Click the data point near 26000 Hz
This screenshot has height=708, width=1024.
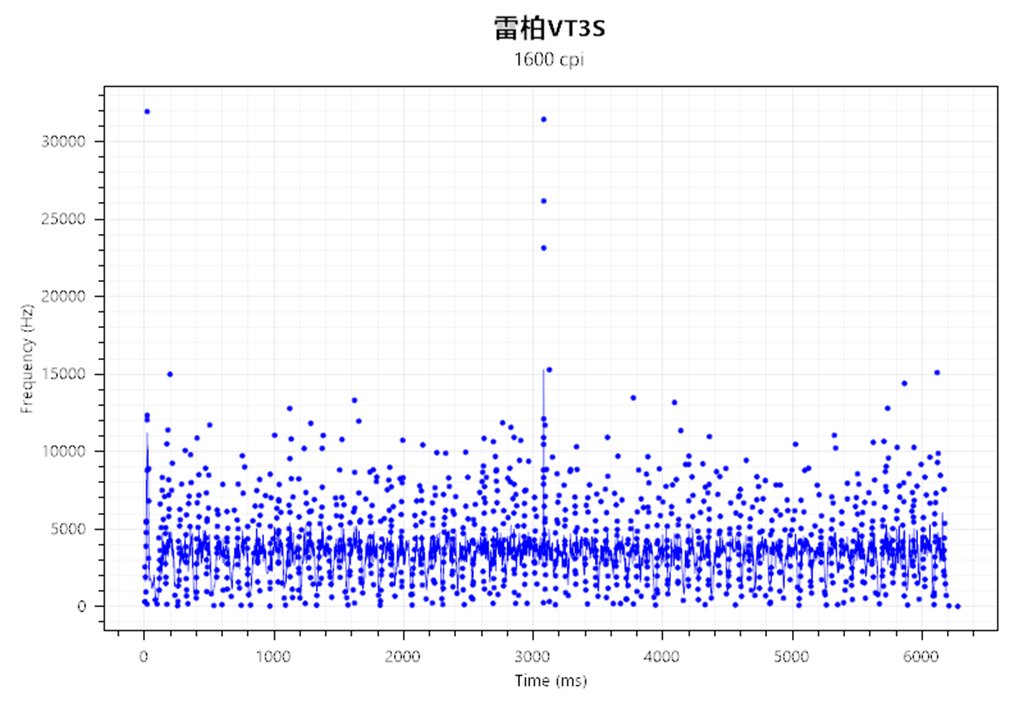tap(543, 201)
